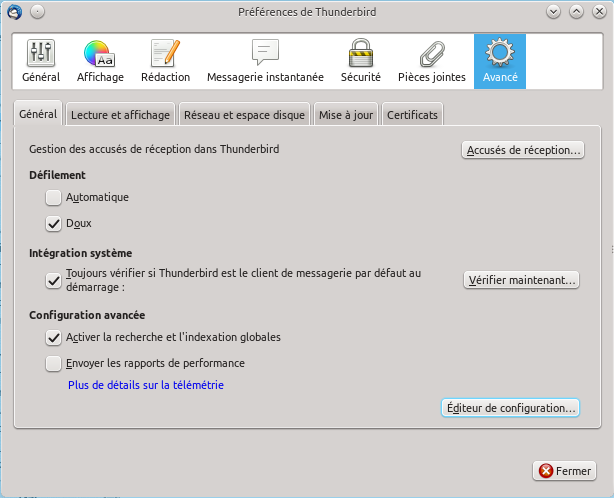Screen dimensions: 614x498
Task: Switch to the Général sub-tab
Action: point(38,114)
